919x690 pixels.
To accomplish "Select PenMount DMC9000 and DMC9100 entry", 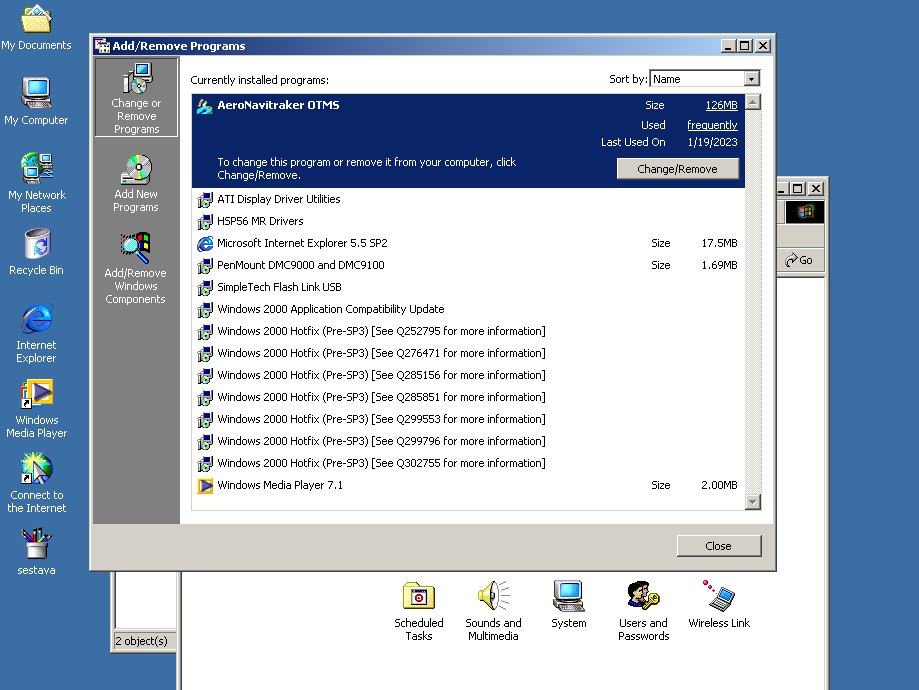I will pyautogui.click(x=300, y=265).
